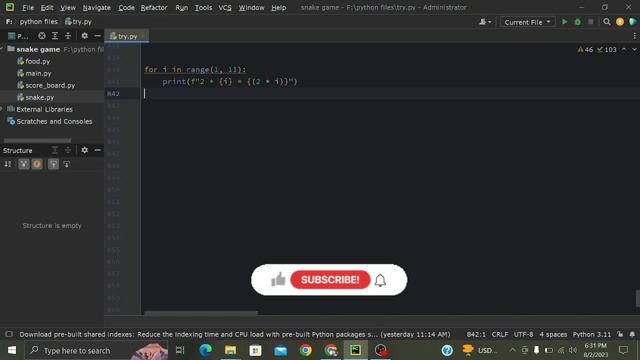Open main.py in the project tree
Image resolution: width=640 pixels, height=360 pixels.
(34, 73)
